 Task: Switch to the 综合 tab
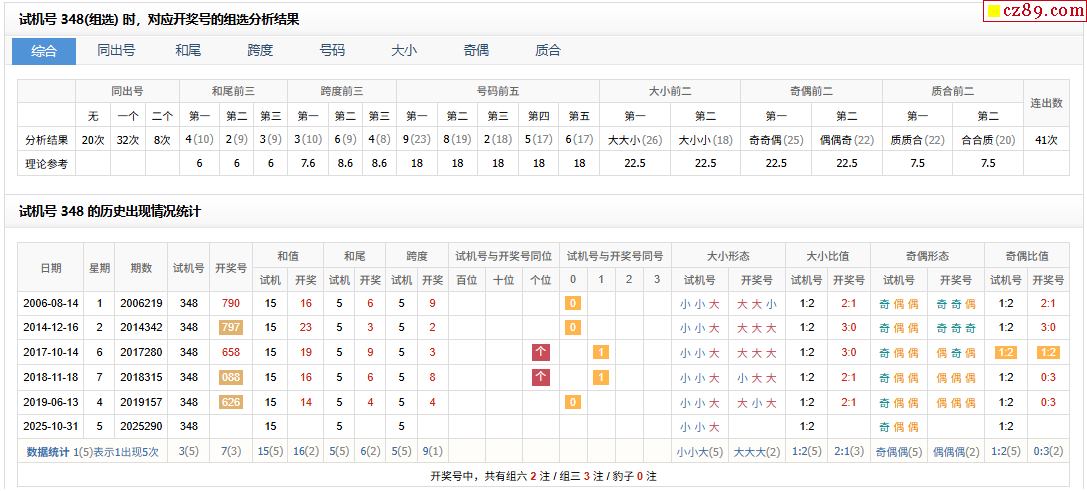click(x=44, y=51)
